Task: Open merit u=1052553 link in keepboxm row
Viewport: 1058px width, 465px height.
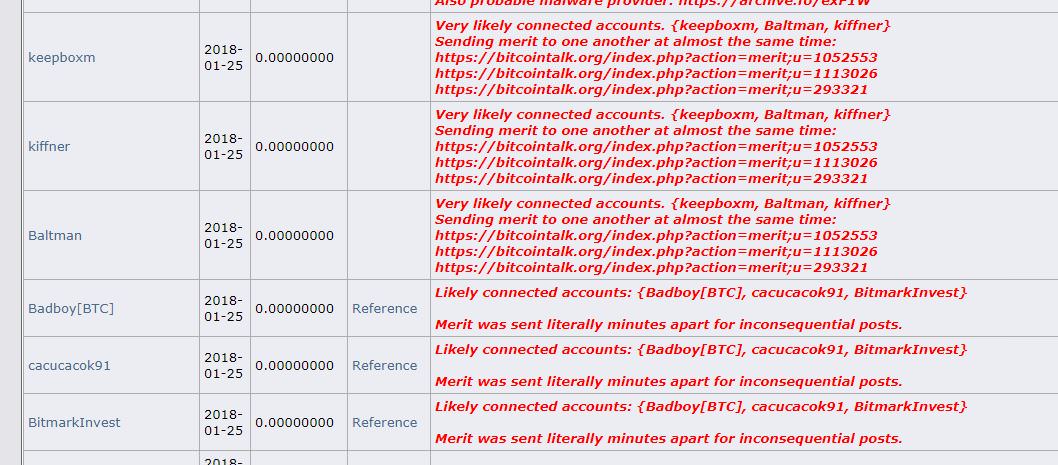Action: (x=656, y=57)
